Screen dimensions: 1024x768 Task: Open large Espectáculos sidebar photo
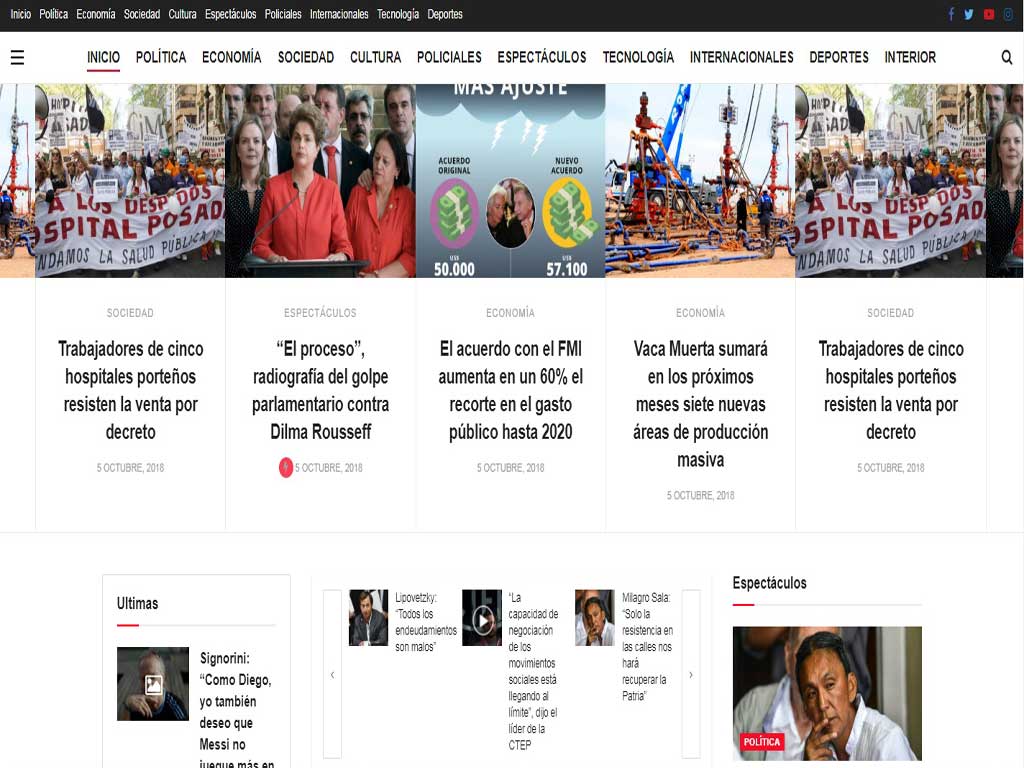[x=827, y=694]
